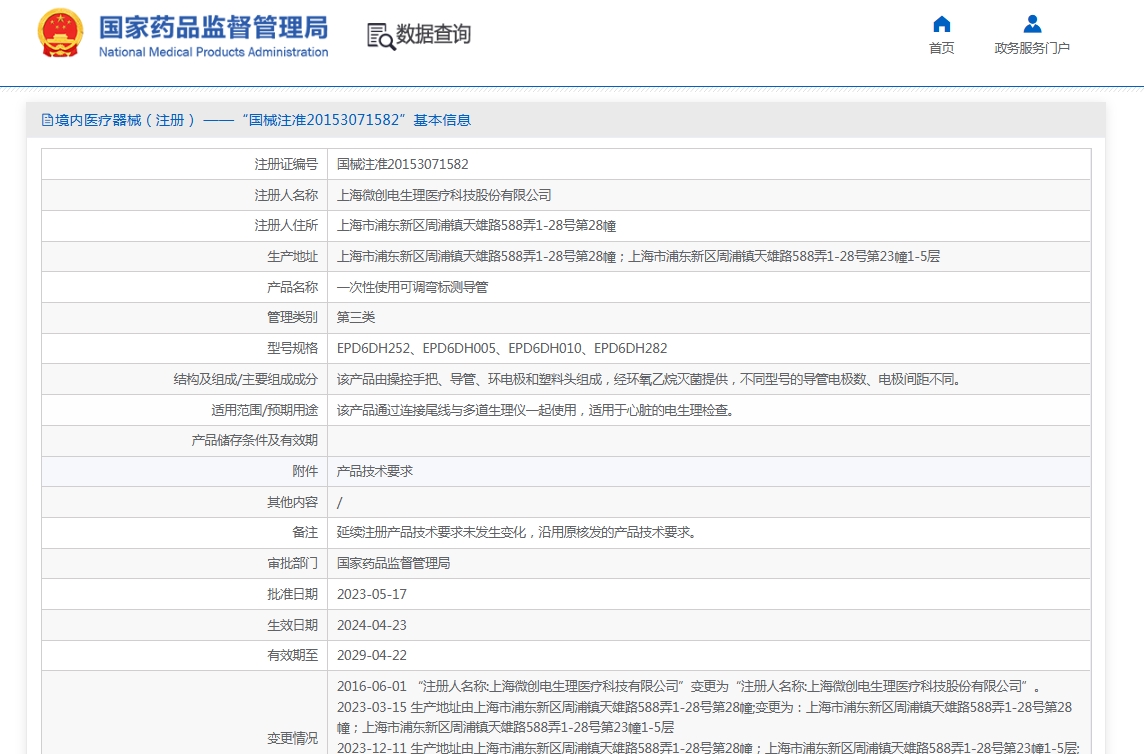The image size is (1144, 754).
Task: Select 国械注准20153071582 in the 注册证编号 row
Action: pyautogui.click(x=403, y=164)
